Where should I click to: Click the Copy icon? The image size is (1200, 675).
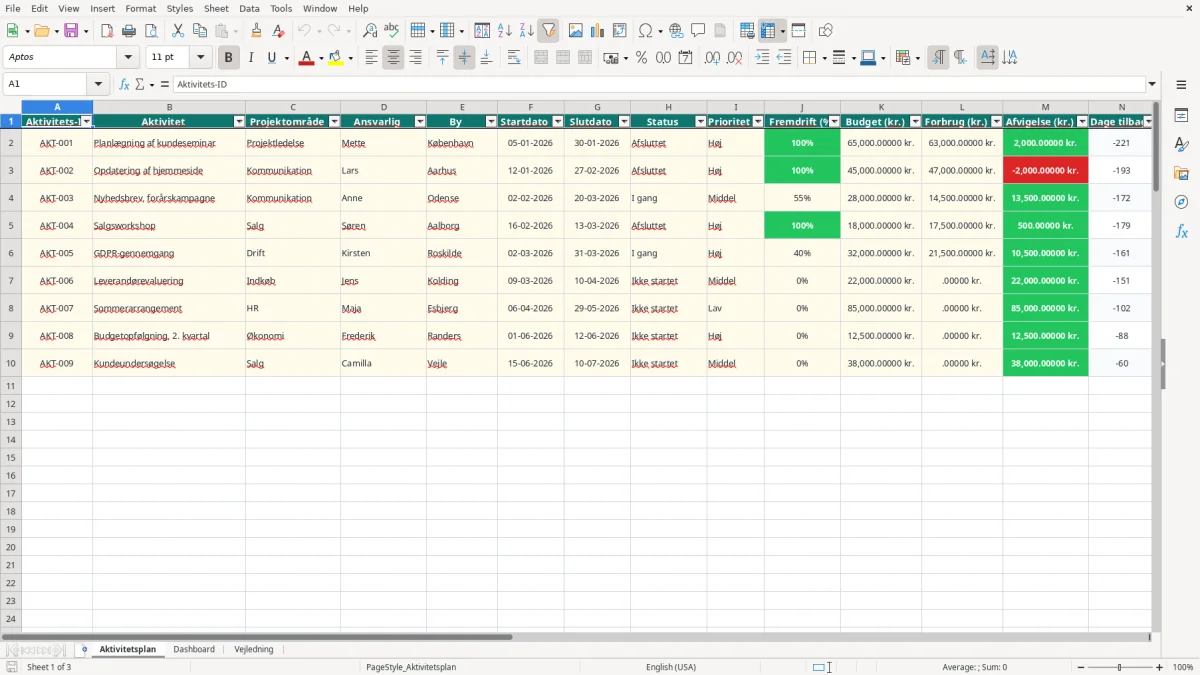coord(199,31)
